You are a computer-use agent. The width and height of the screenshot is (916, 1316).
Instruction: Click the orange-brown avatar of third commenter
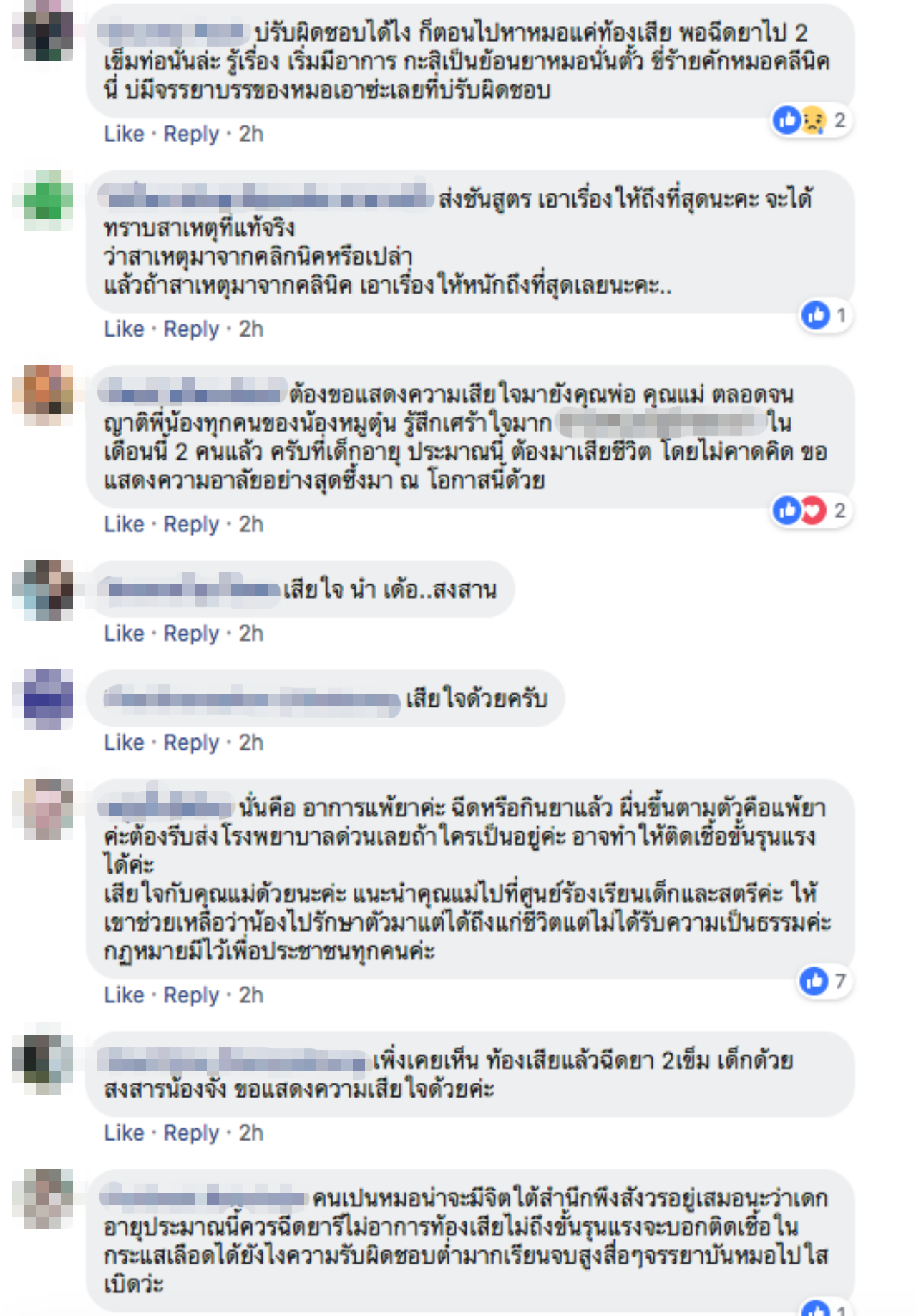(48, 395)
